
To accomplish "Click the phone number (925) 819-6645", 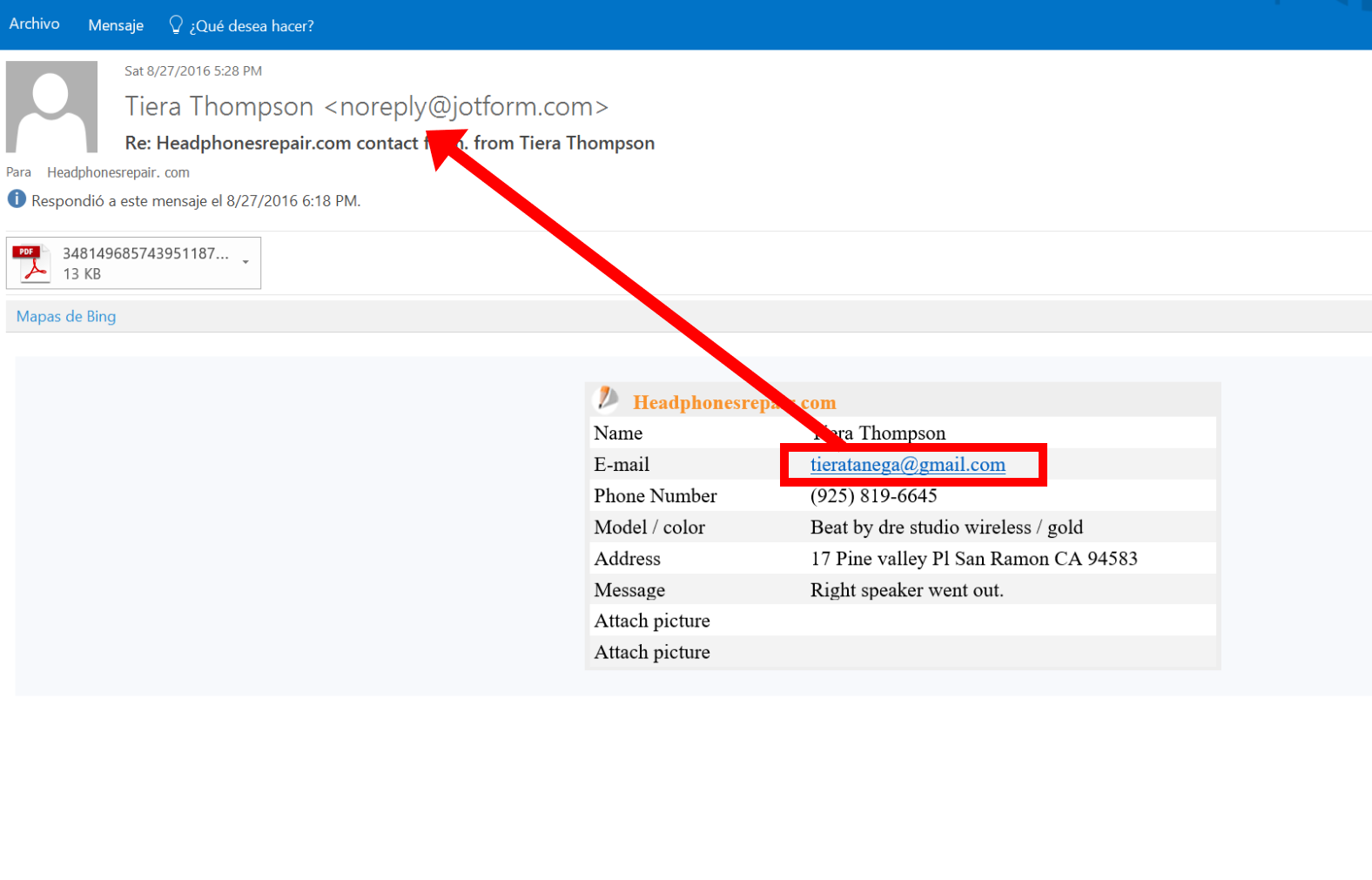I will [x=873, y=496].
